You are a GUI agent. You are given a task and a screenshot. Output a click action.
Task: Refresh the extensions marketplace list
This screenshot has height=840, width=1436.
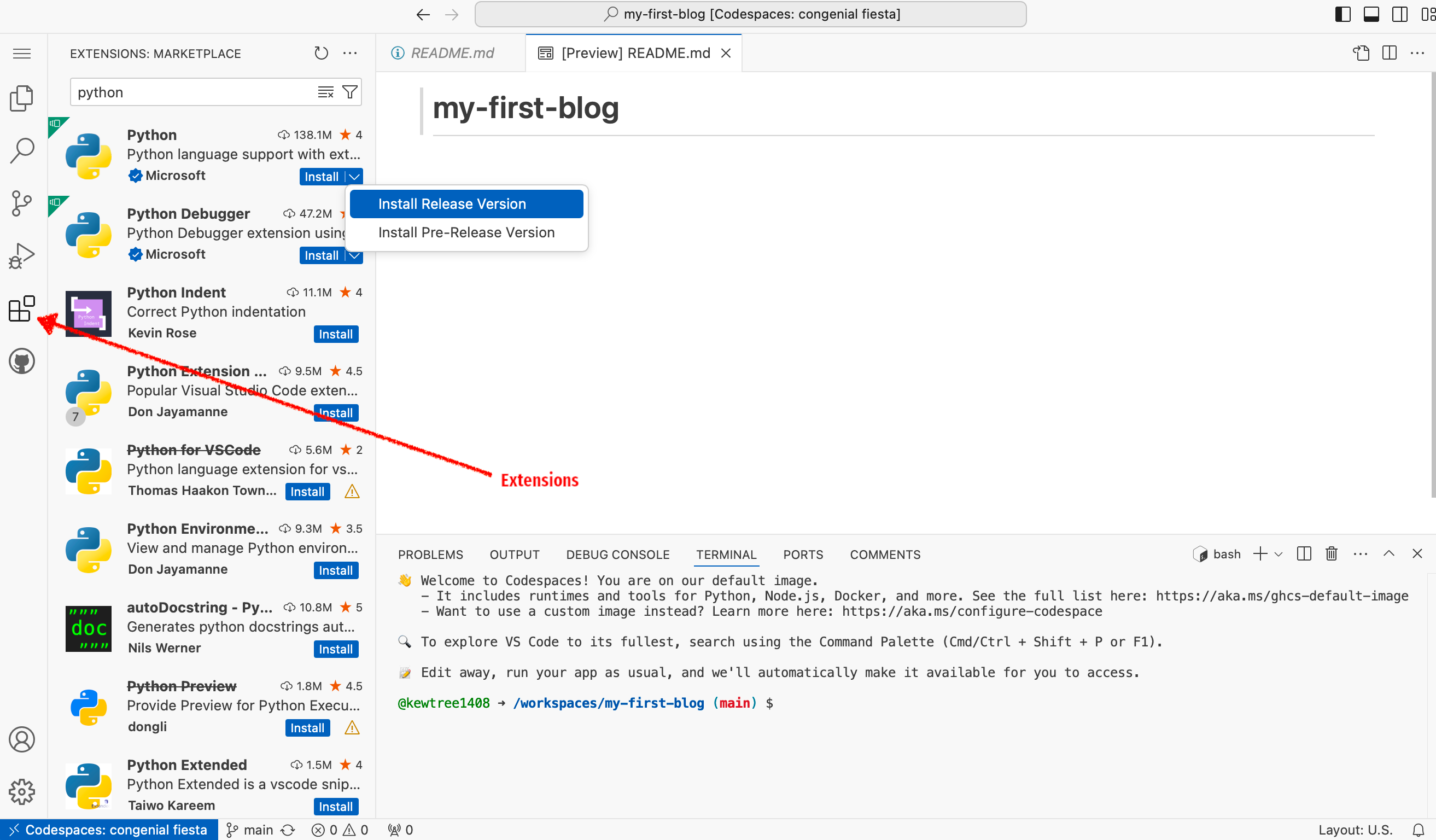tap(322, 53)
